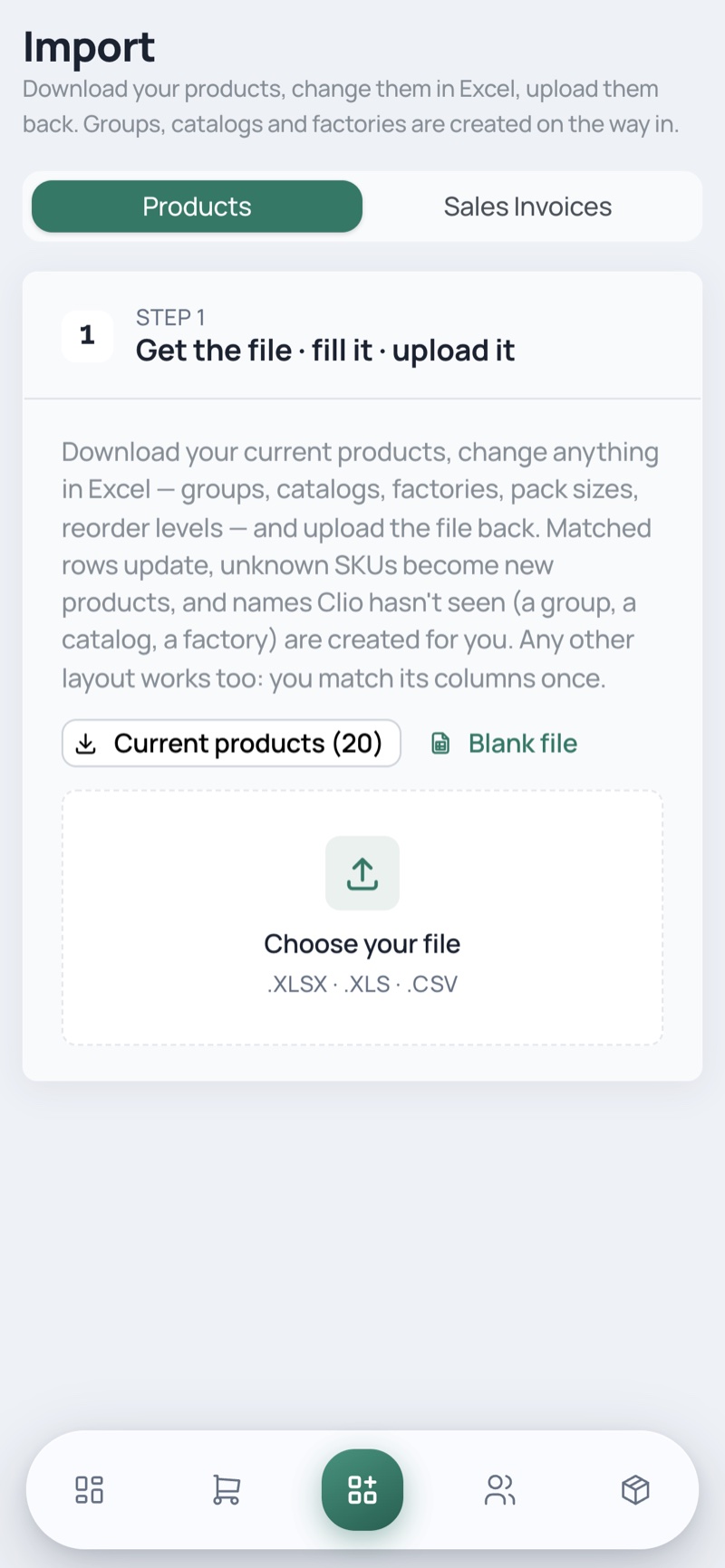Click the .XLSX · .XLS · .CSV formats text

tap(362, 984)
